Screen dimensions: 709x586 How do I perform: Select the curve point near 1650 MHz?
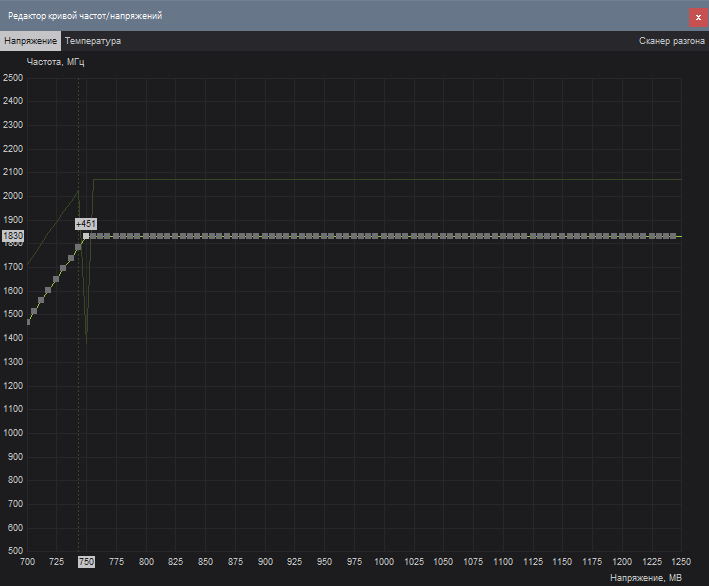click(56, 279)
